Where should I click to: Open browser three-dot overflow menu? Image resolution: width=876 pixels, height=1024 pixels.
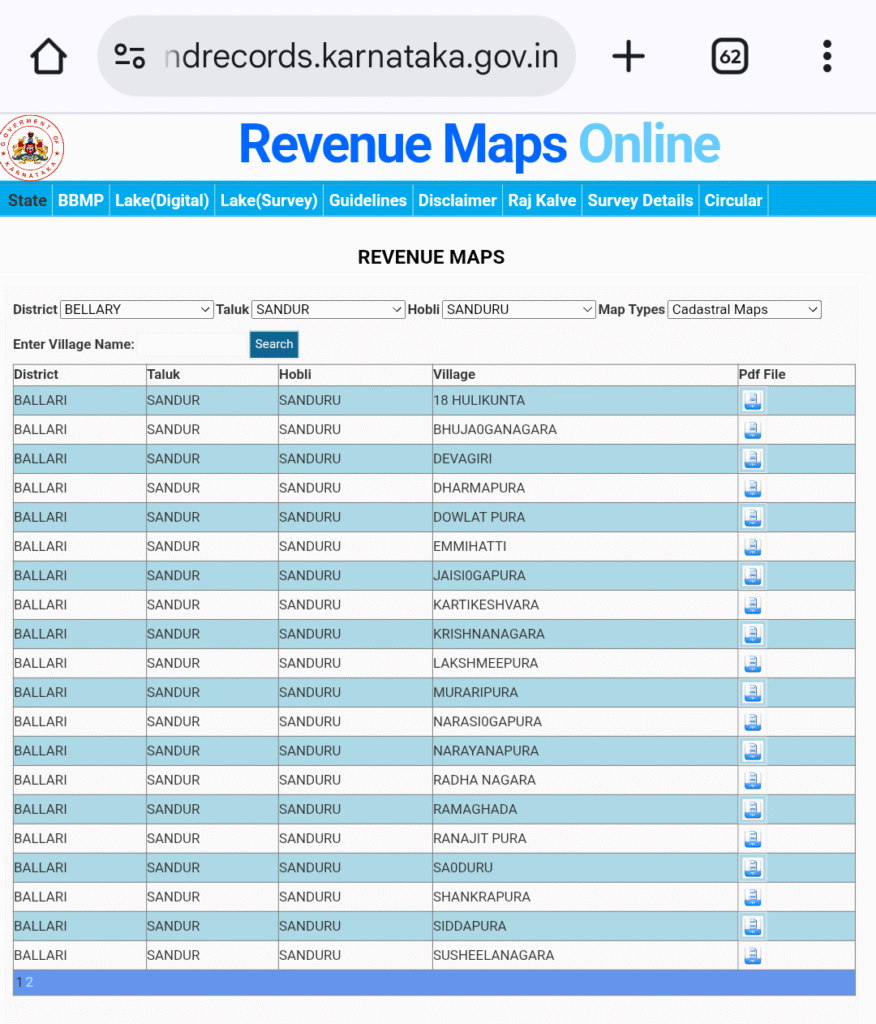click(827, 56)
